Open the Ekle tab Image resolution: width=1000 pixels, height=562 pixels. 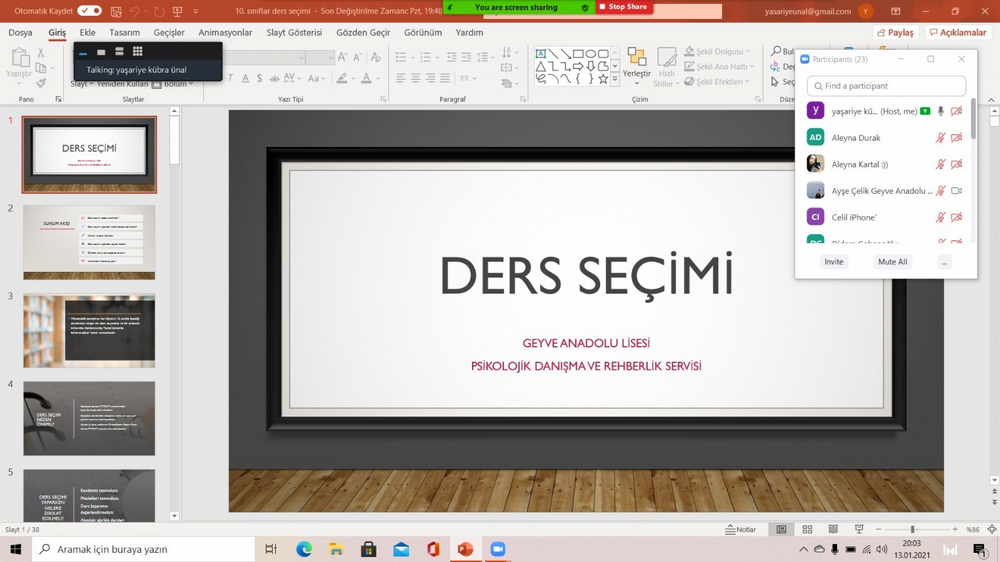click(87, 33)
